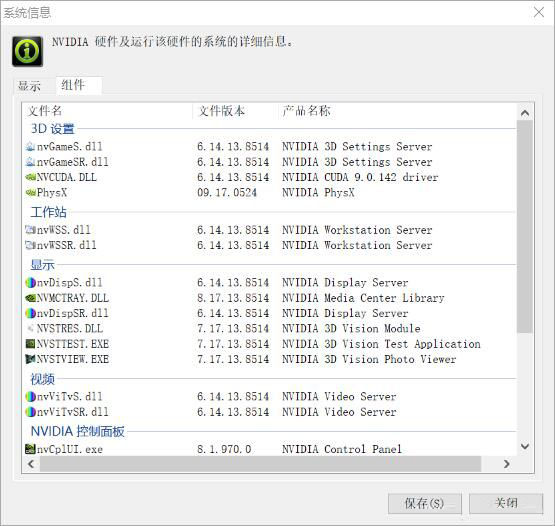This screenshot has height=526, width=555.
Task: Select the nvWSS.dll workstation icon
Action: (x=30, y=230)
